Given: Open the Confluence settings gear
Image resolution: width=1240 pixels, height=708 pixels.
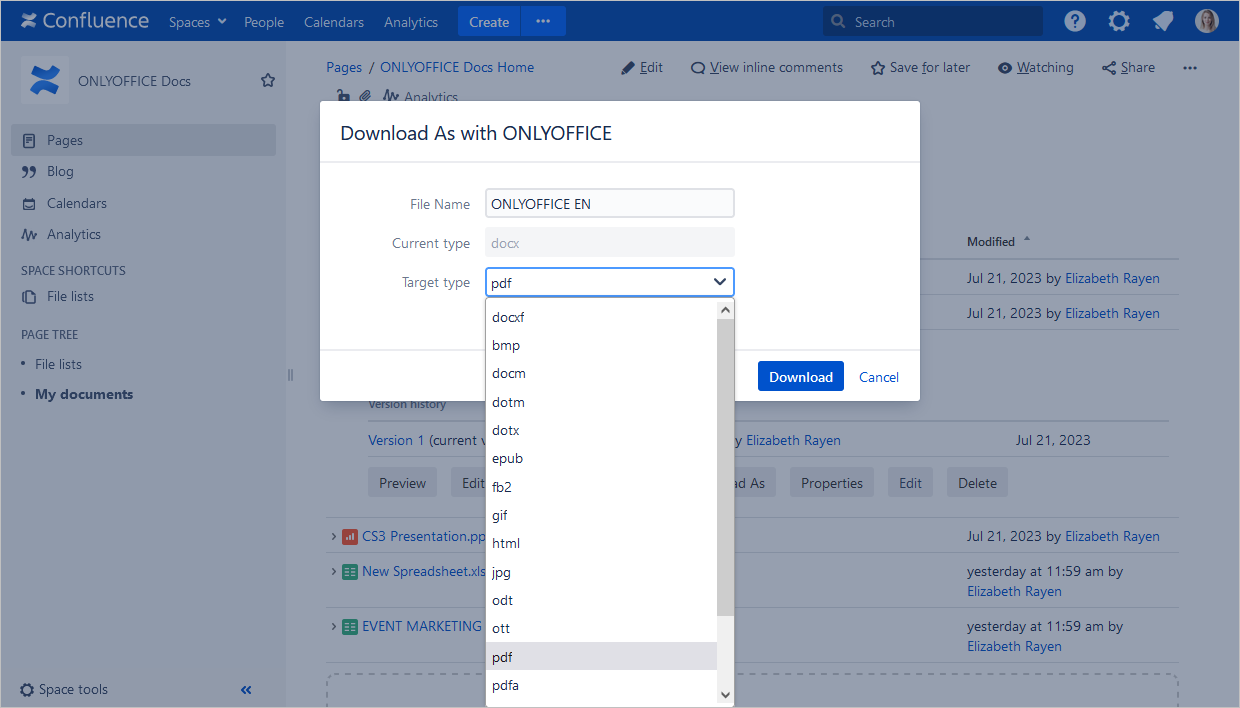Looking at the screenshot, I should pyautogui.click(x=1118, y=20).
